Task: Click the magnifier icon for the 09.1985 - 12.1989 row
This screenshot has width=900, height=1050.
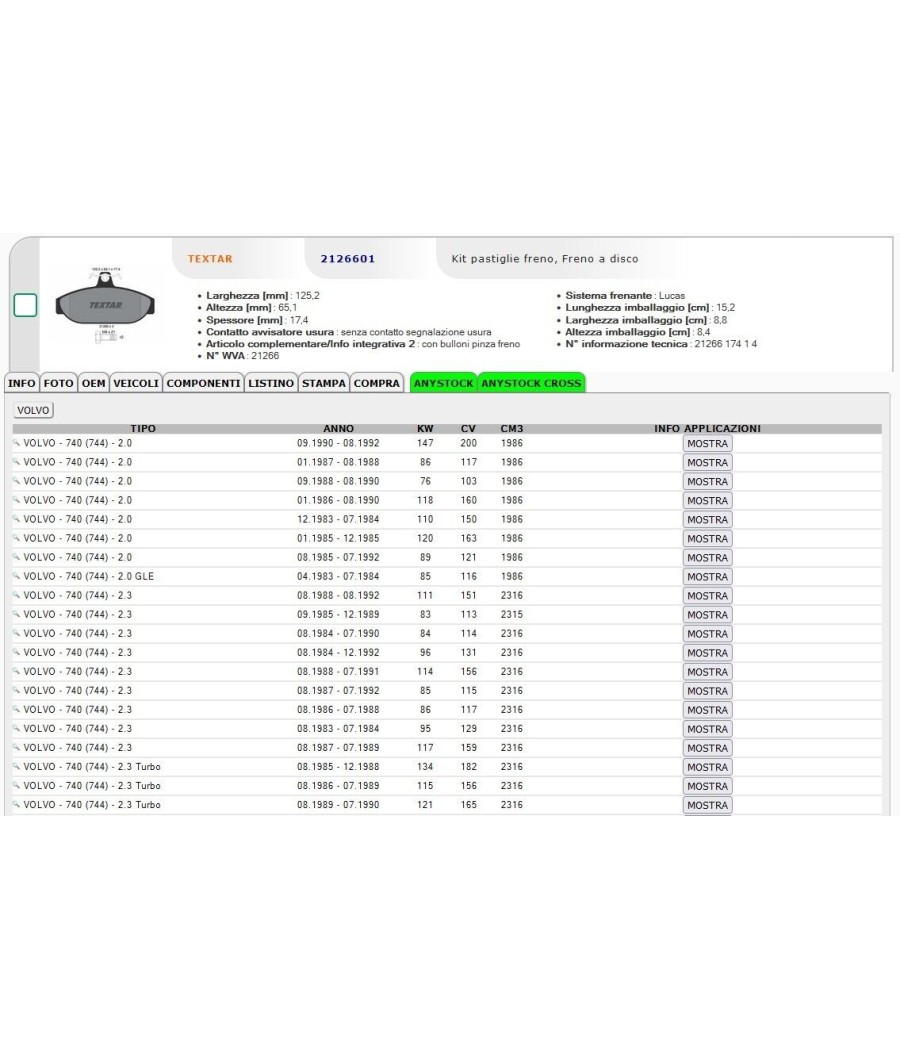Action: point(16,614)
